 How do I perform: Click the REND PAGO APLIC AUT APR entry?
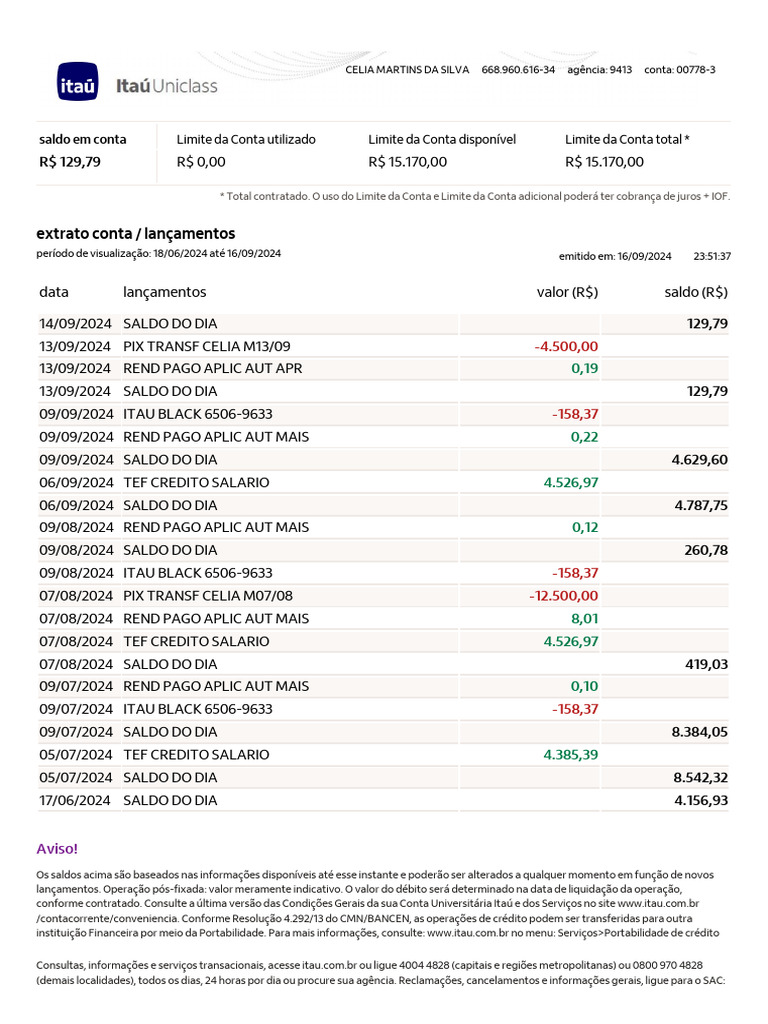(212, 368)
